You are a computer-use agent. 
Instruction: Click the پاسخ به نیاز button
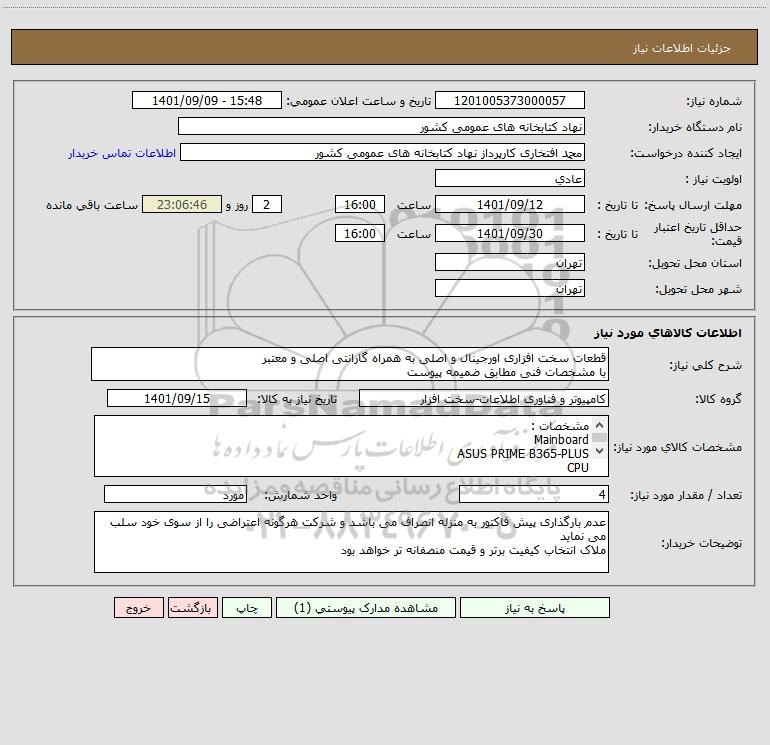pos(535,608)
